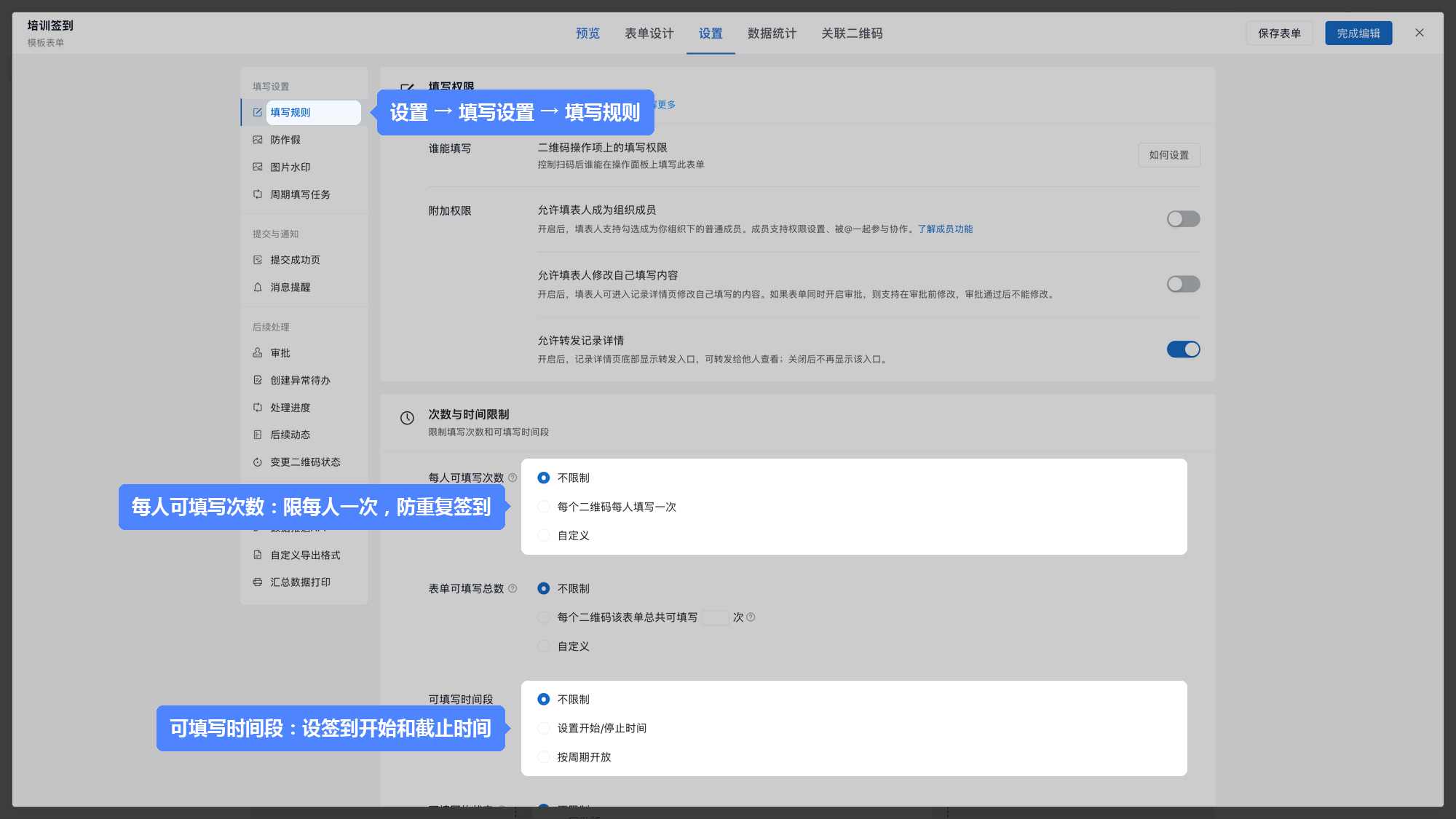This screenshot has height=819, width=1456.
Task: Click the 如何设置 button
Action: click(1169, 155)
